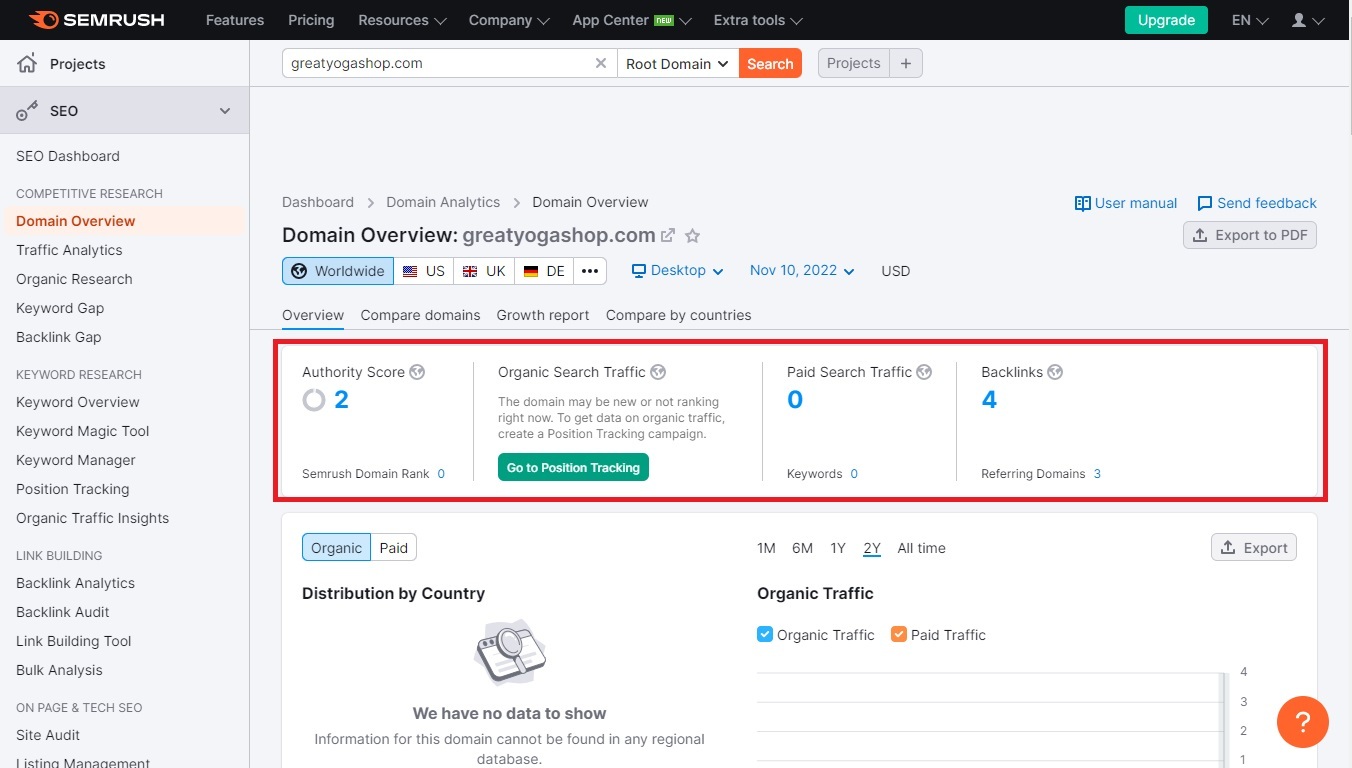This screenshot has height=768, width=1352.
Task: Set time range to 6M
Action: pos(802,548)
